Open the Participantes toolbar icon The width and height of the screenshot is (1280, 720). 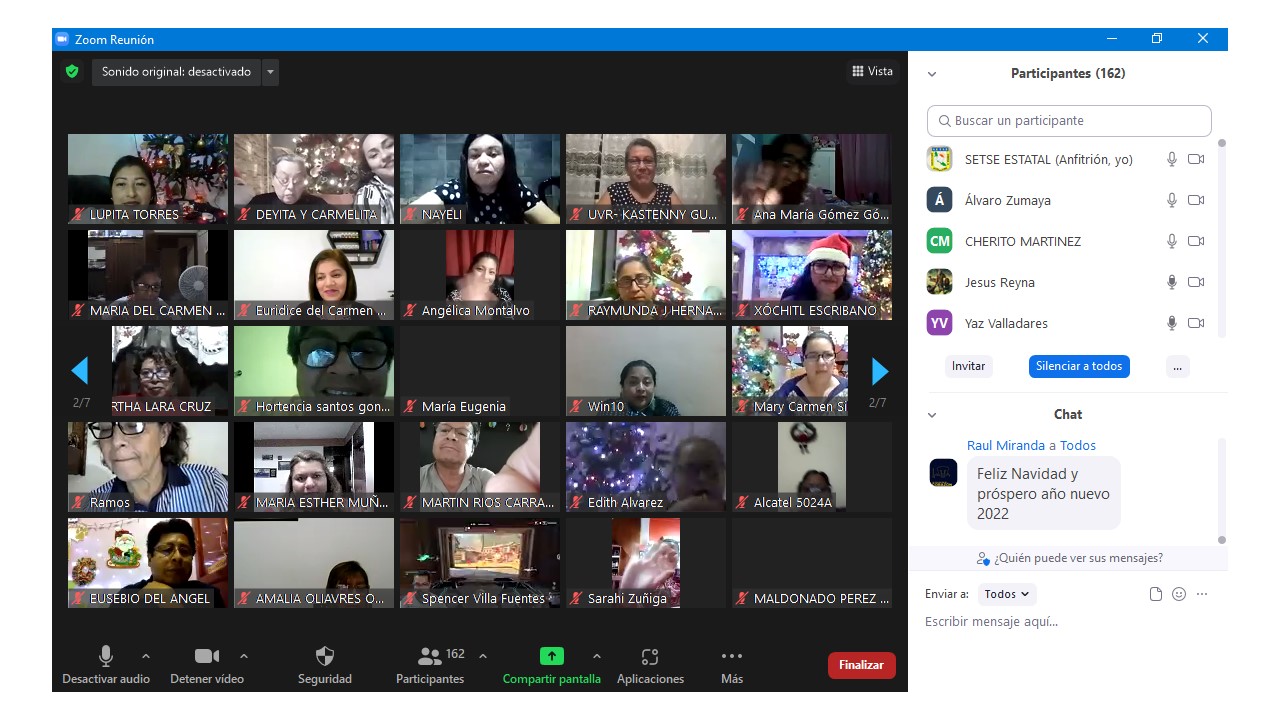[430, 665]
